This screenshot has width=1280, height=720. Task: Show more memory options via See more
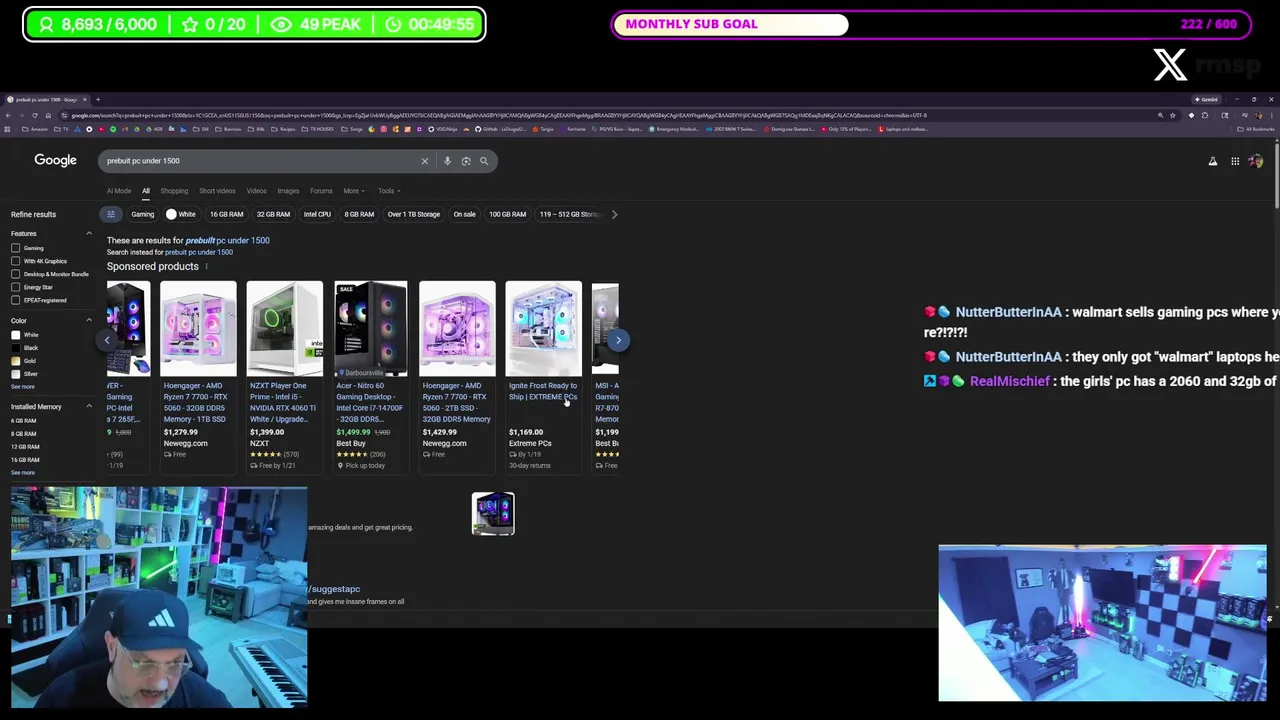click(22, 473)
